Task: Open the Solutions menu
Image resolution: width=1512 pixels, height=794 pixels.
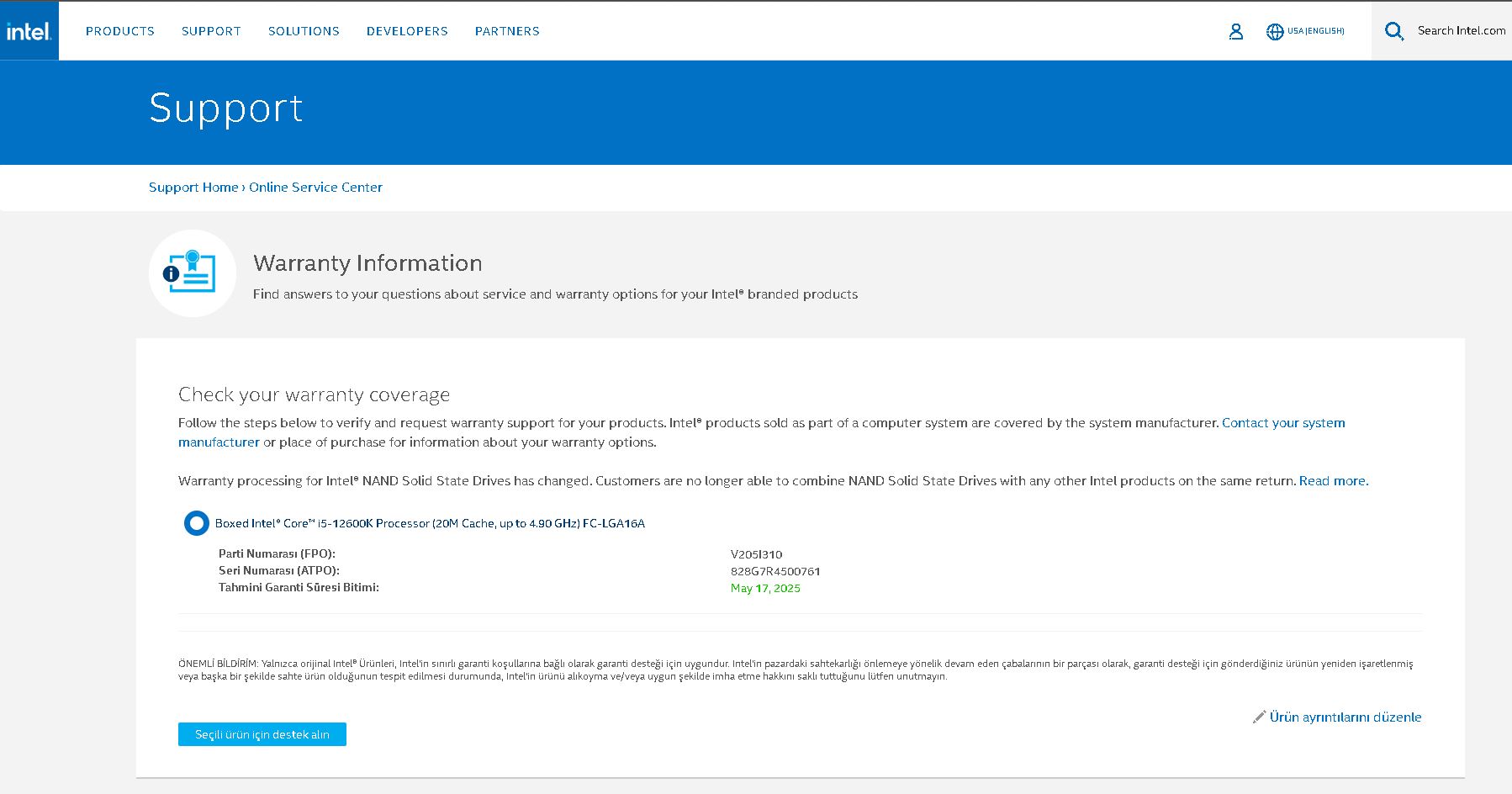Action: coord(304,31)
